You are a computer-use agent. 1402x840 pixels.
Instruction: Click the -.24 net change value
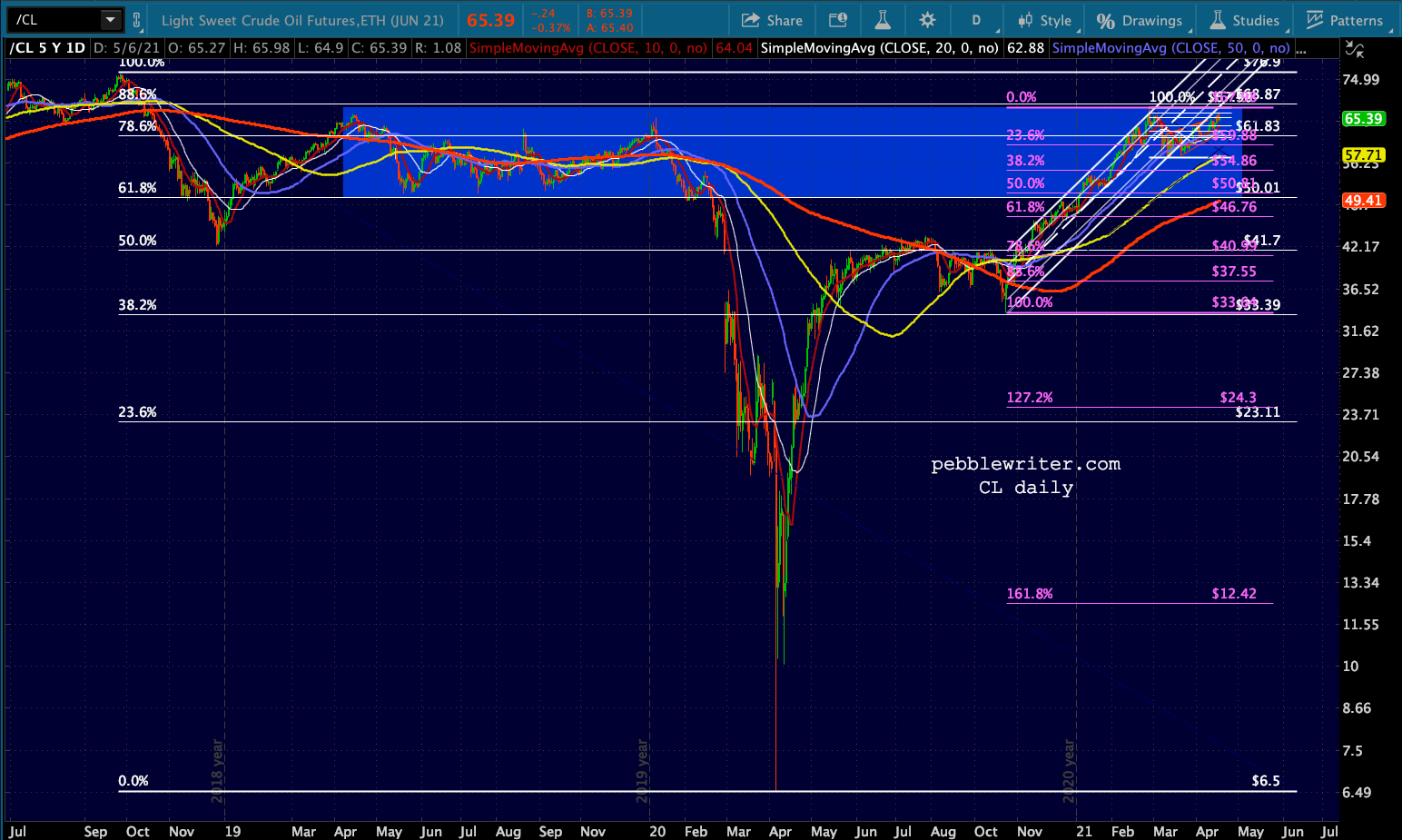coord(543,14)
